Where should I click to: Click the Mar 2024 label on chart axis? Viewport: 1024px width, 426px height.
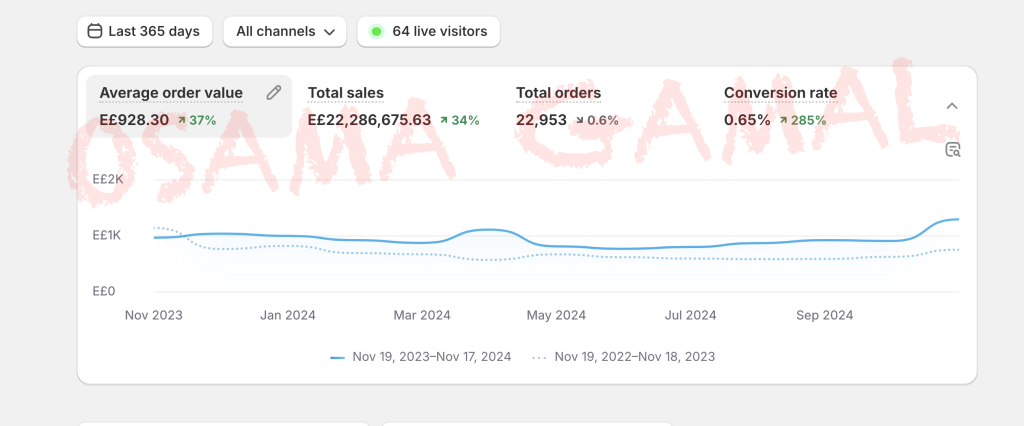point(421,315)
